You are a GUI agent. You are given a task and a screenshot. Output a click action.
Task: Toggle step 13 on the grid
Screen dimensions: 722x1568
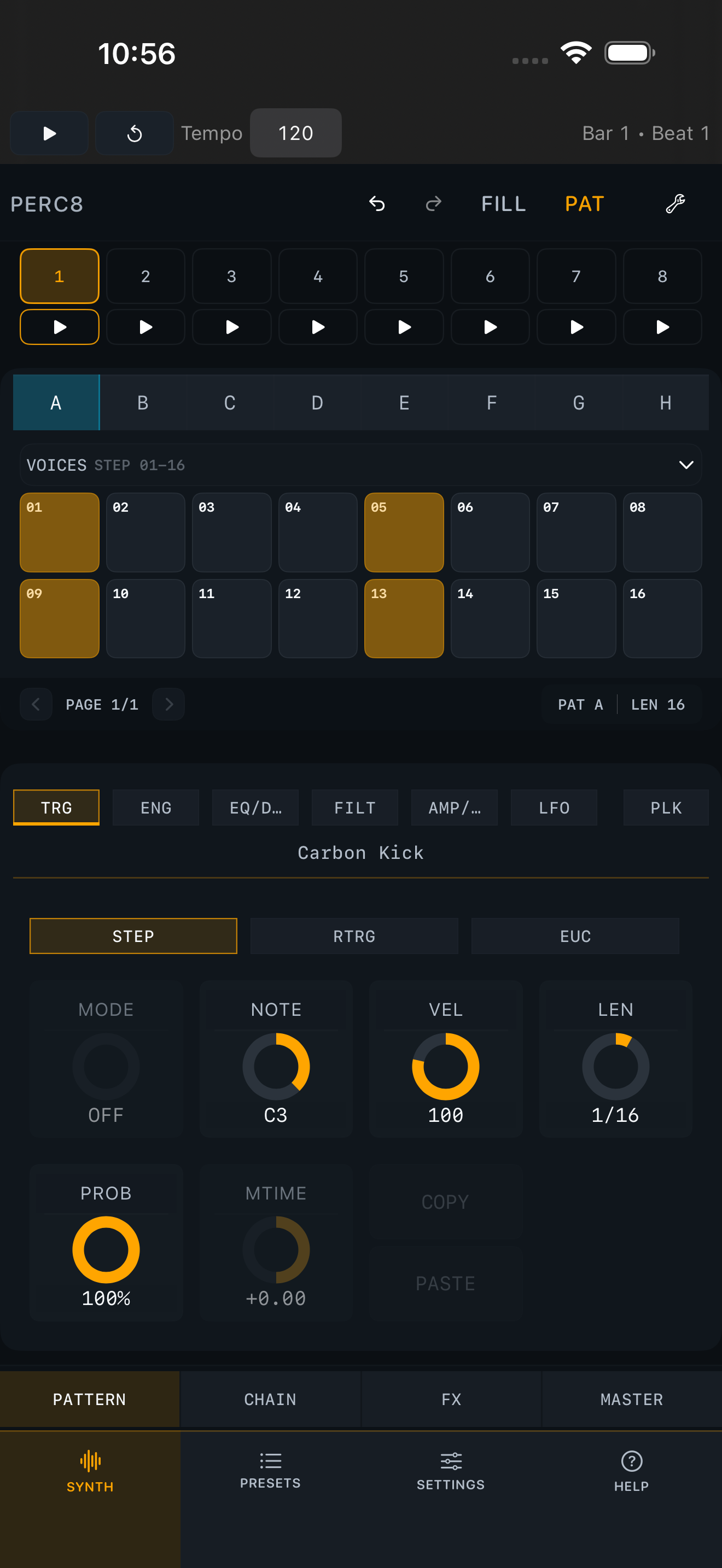coord(404,618)
